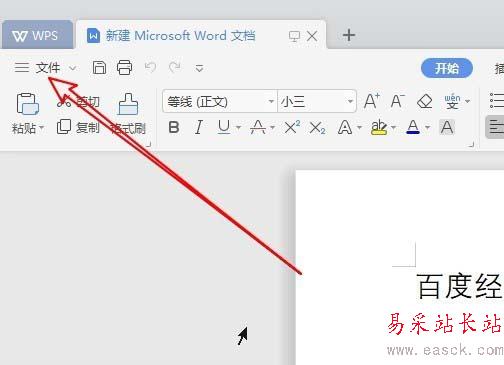Close the 新建 Microsoft Word 文档 tab
Image resolution: width=504 pixels, height=365 pixels.
[312, 36]
